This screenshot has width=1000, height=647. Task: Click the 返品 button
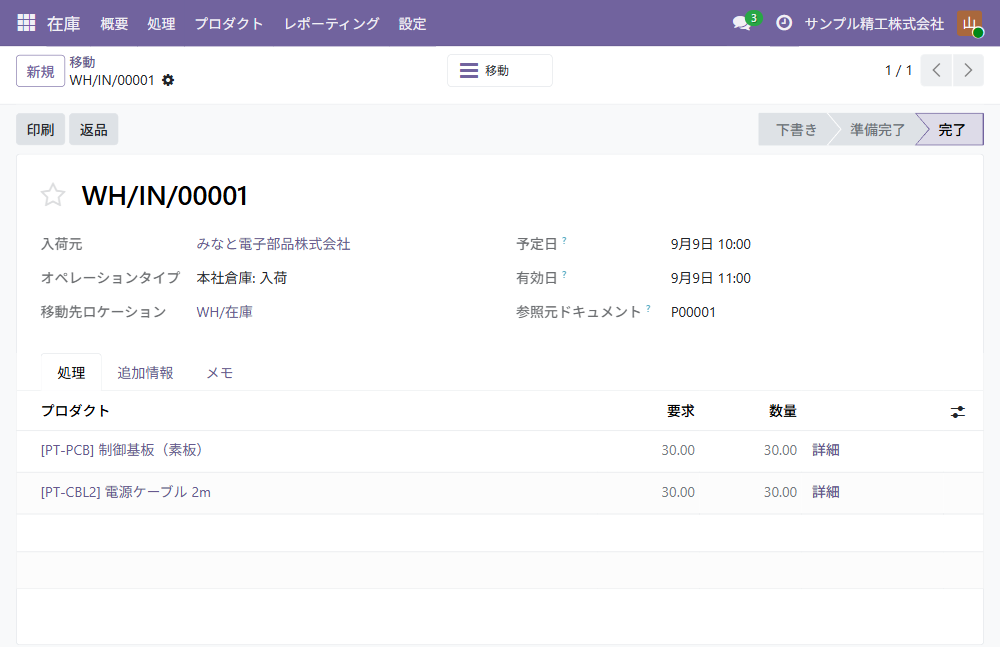pos(93,130)
